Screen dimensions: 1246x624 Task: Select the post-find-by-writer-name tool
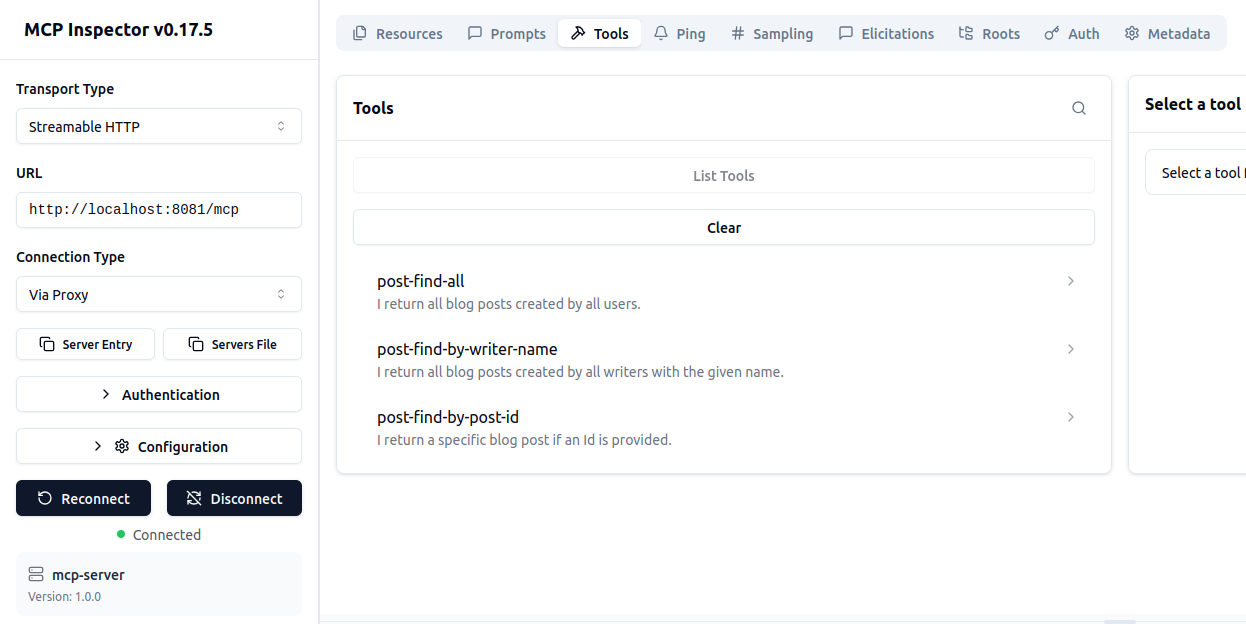click(467, 349)
